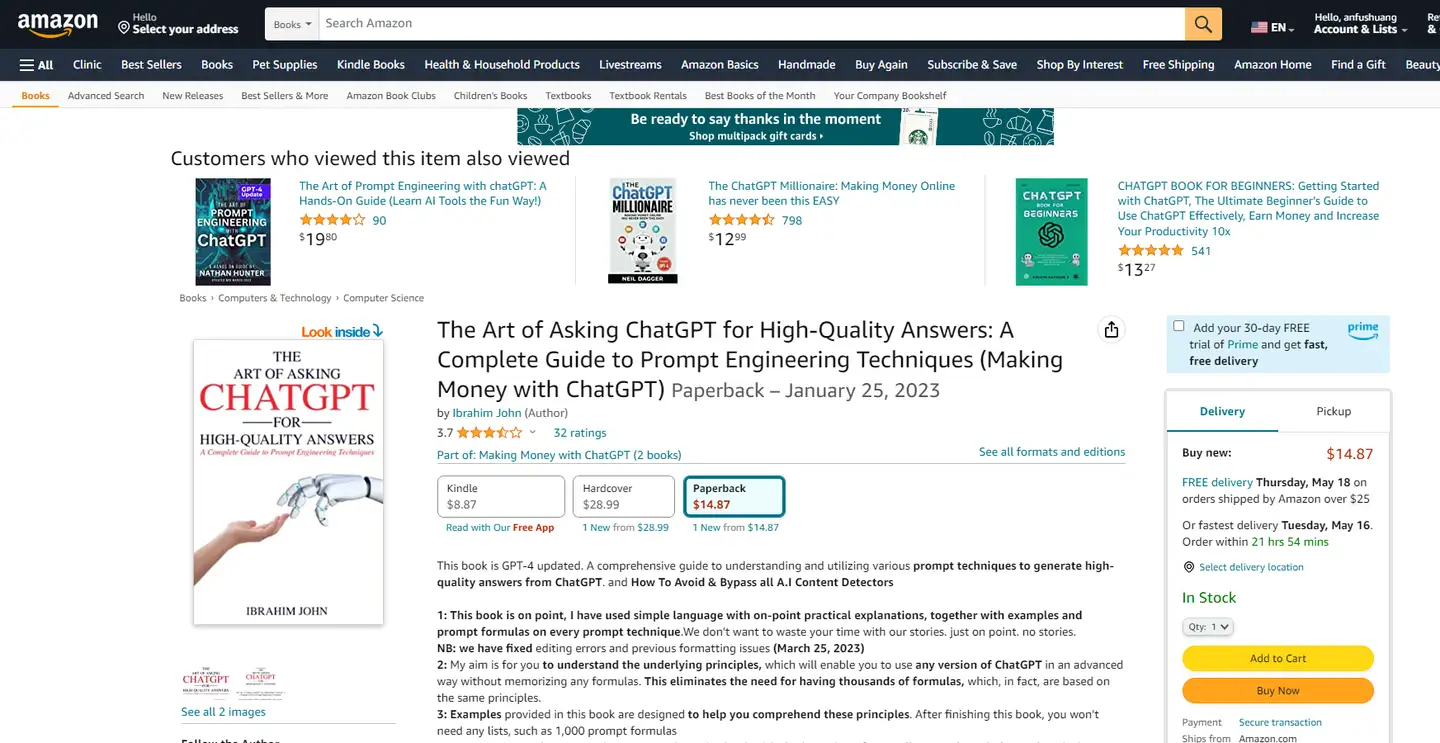The image size is (1440, 743).
Task: Click See all 2 images link
Action: (x=223, y=712)
